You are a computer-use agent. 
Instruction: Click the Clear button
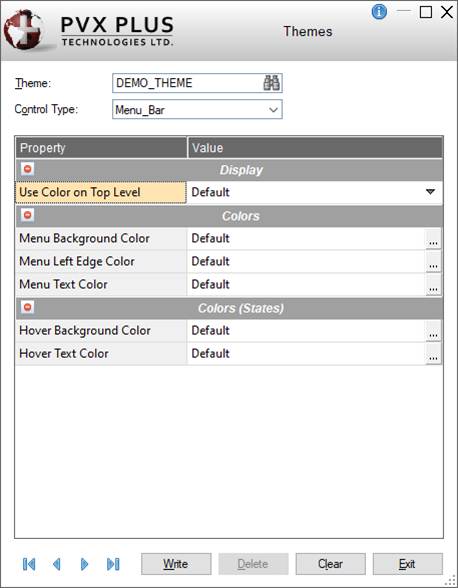330,564
